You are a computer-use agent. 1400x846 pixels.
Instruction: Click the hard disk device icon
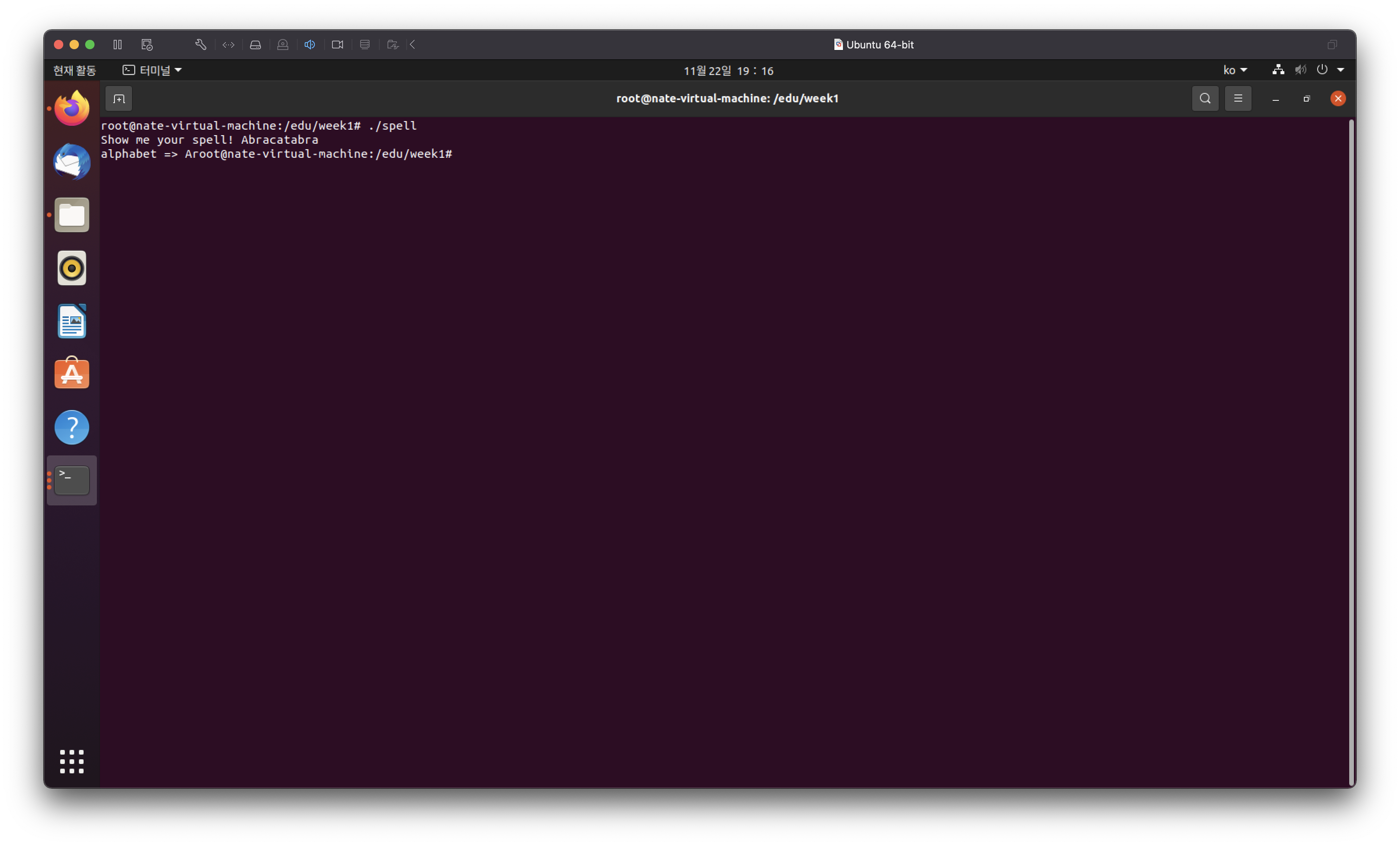(x=255, y=44)
